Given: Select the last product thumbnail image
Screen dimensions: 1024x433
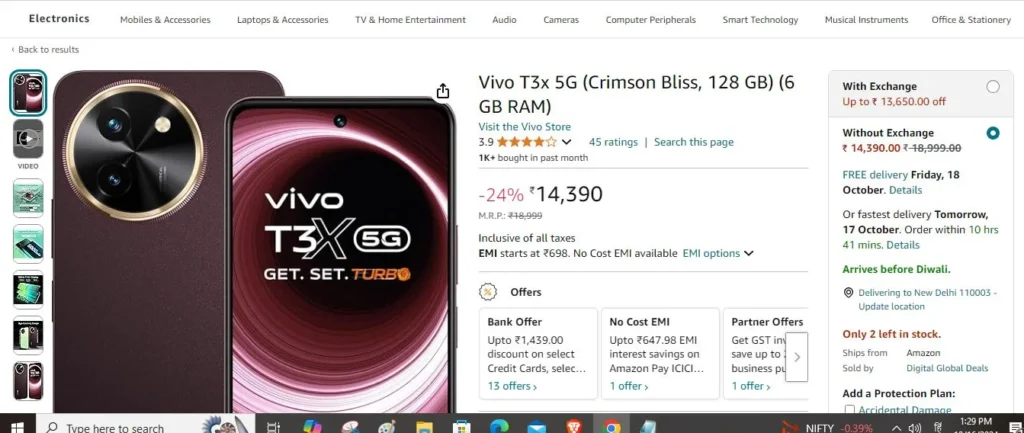Looking at the screenshot, I should [x=28, y=381].
